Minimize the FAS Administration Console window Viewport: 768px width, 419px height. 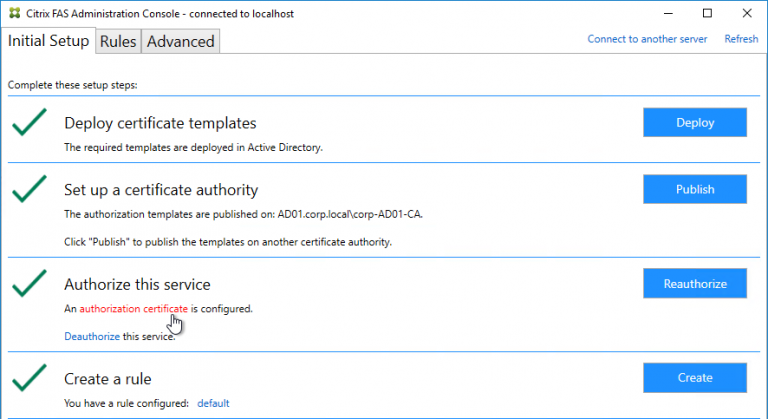tap(661, 13)
